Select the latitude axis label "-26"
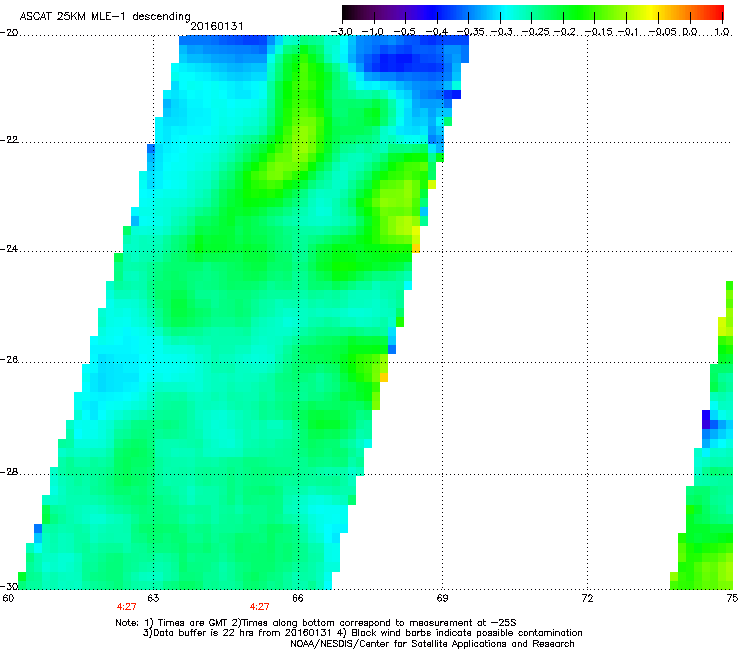Screen dimensions: 740x650 coord(9,360)
